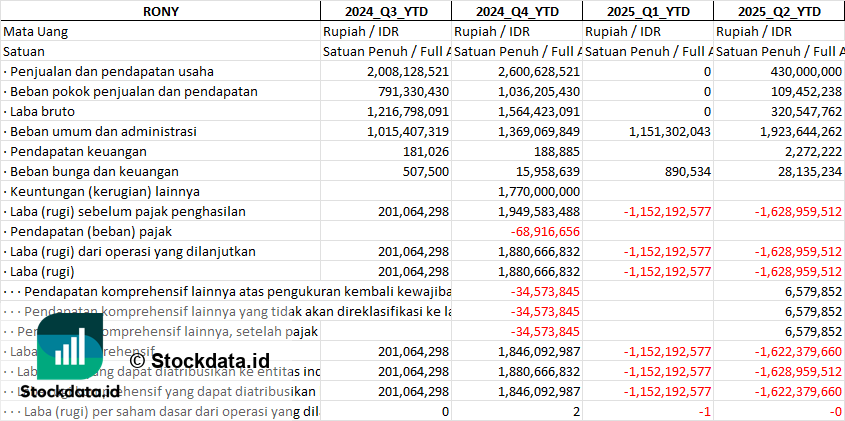845x421 pixels.
Task: Click cell value 15,958,639
Action: point(550,171)
